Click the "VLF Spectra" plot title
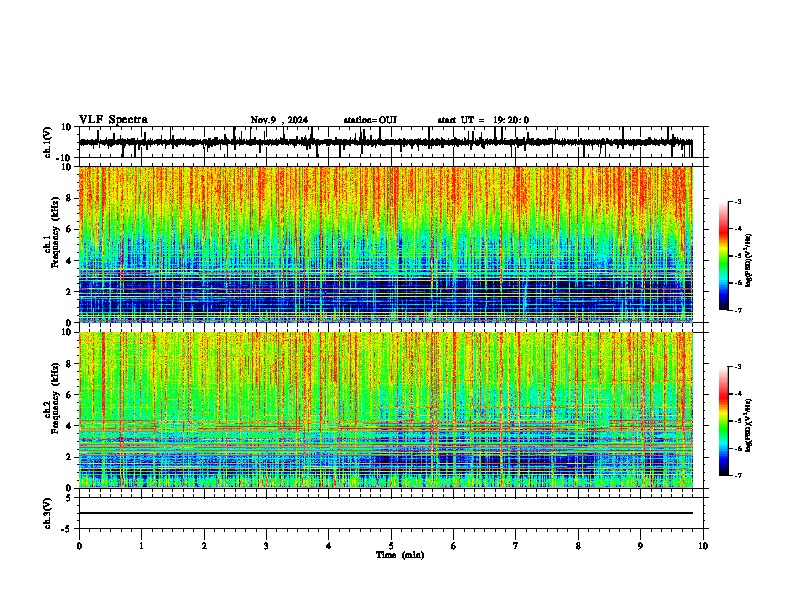Image resolution: width=792 pixels, height=612 pixels. tap(113, 120)
